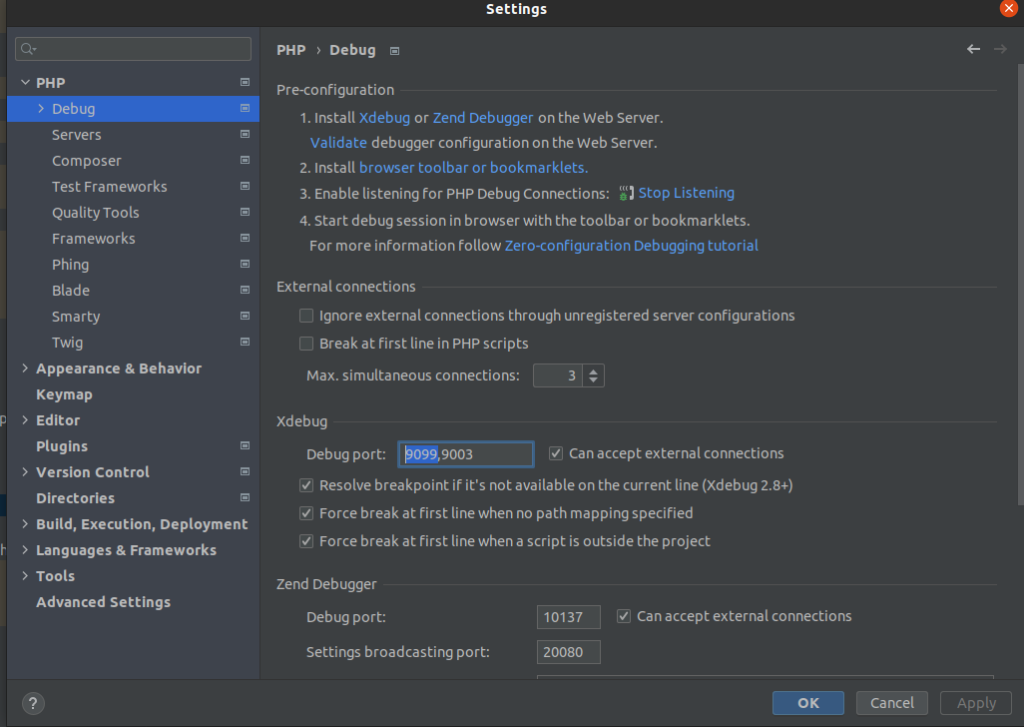The image size is (1024, 727).
Task: Open the PHP breadcrumb at the top
Action: pos(289,49)
